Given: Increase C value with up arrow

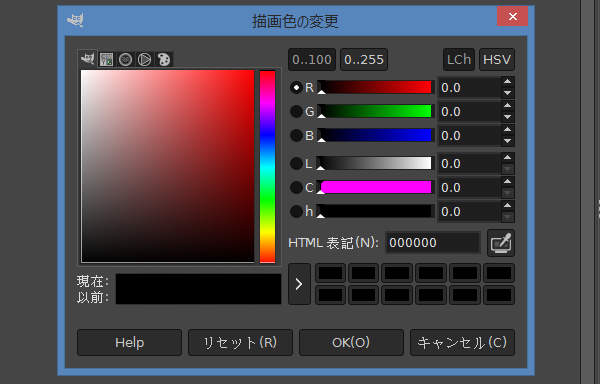Looking at the screenshot, I should click(507, 181).
